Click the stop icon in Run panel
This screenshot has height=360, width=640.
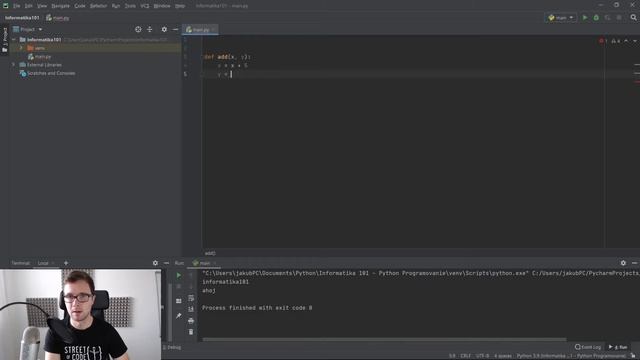coord(178,287)
